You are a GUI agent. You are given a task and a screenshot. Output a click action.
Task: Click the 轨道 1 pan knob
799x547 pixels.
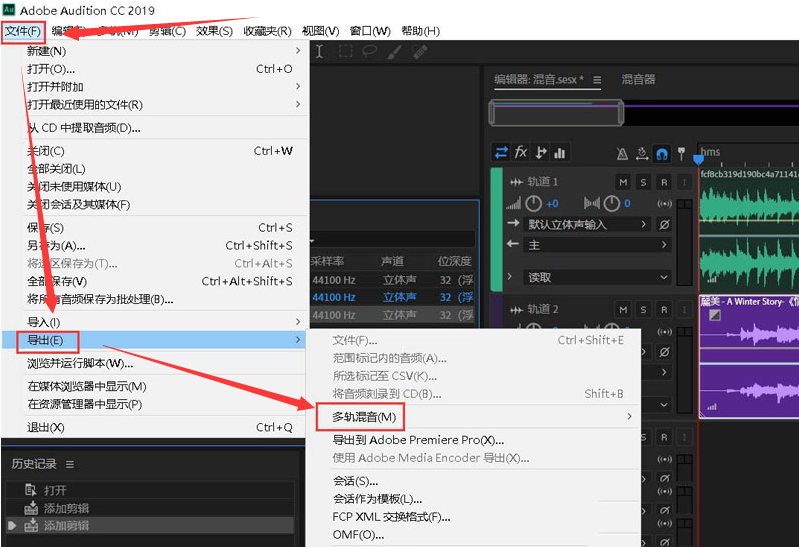click(611, 204)
